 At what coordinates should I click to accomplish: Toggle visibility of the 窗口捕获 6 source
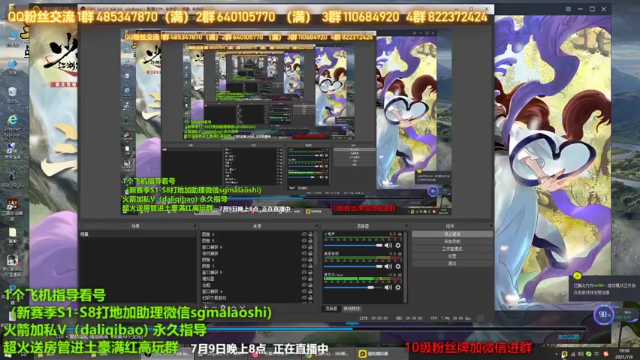point(304,247)
